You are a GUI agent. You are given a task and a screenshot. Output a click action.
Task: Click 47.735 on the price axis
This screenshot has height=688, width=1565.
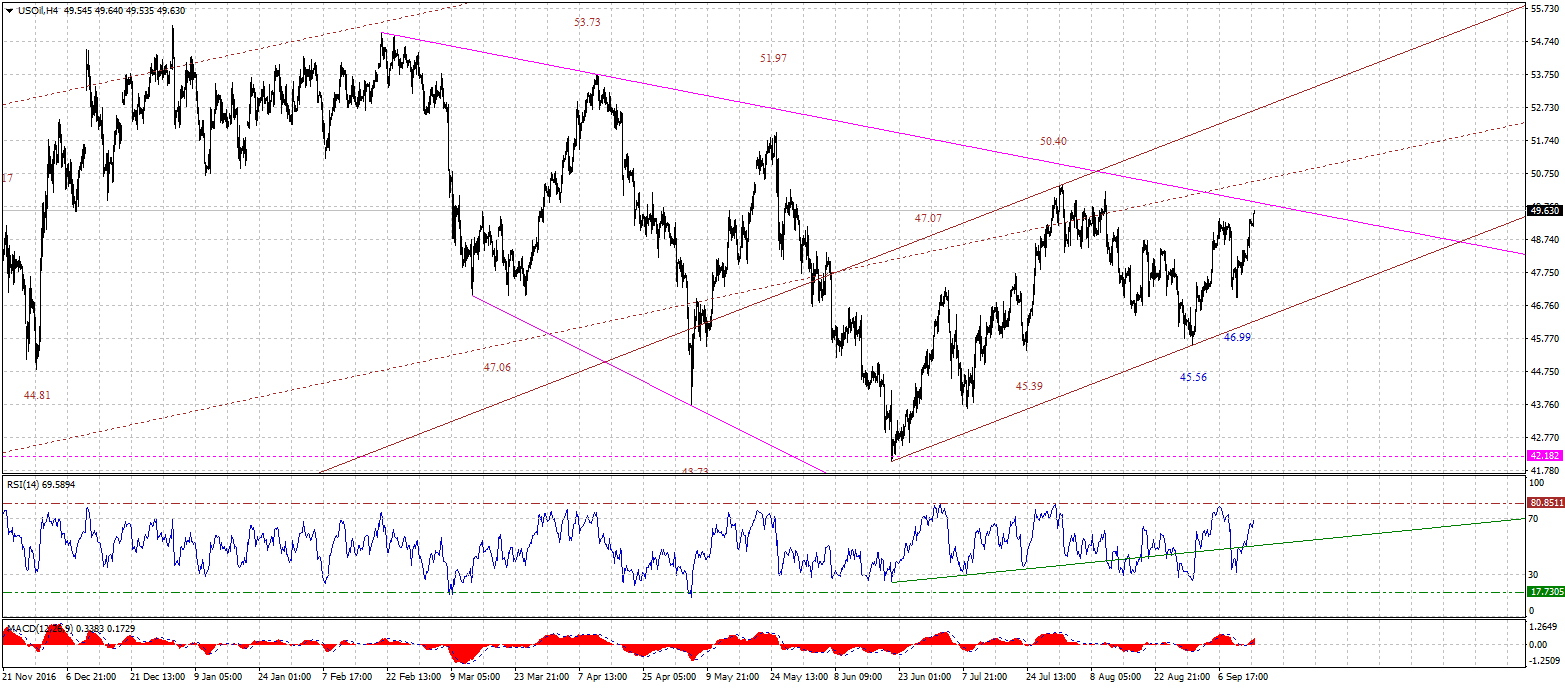pos(1545,272)
